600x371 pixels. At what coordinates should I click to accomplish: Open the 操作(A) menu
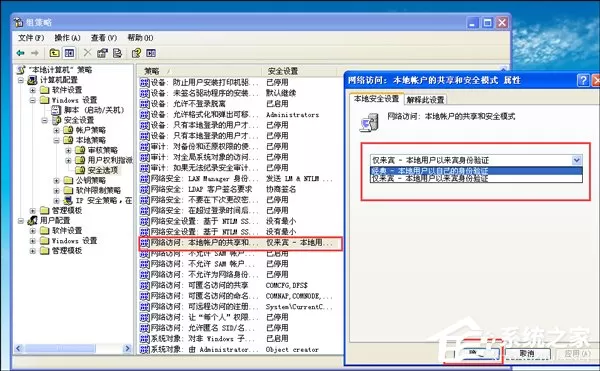click(x=67, y=38)
